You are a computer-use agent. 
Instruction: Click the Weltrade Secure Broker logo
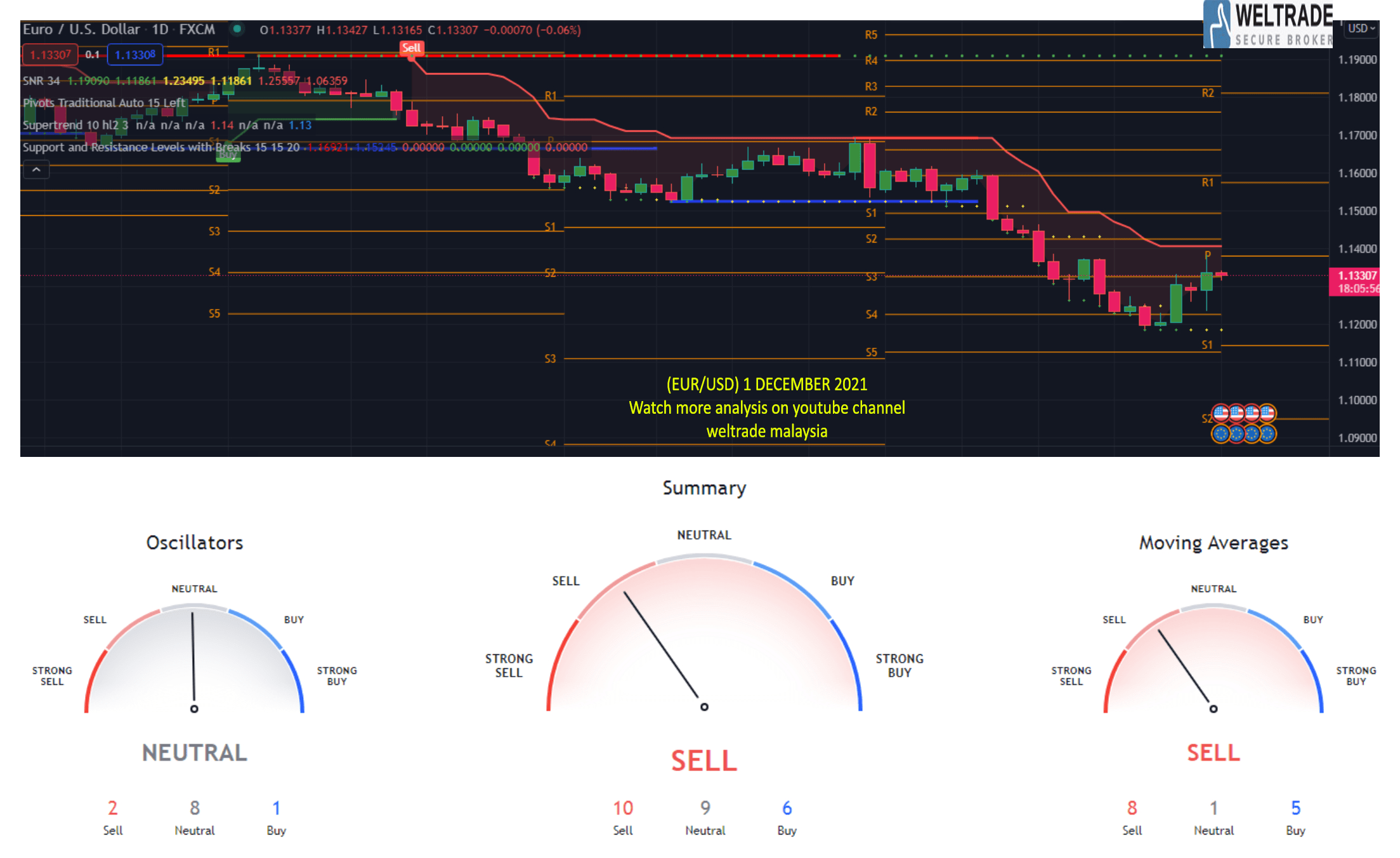point(1268,24)
